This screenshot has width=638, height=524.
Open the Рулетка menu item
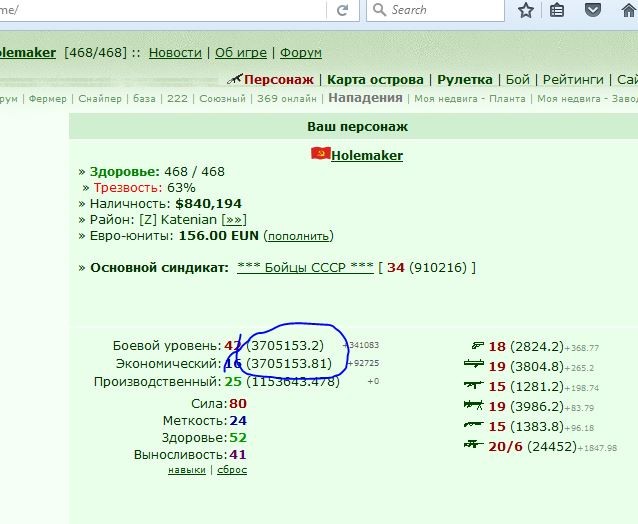(x=465, y=80)
